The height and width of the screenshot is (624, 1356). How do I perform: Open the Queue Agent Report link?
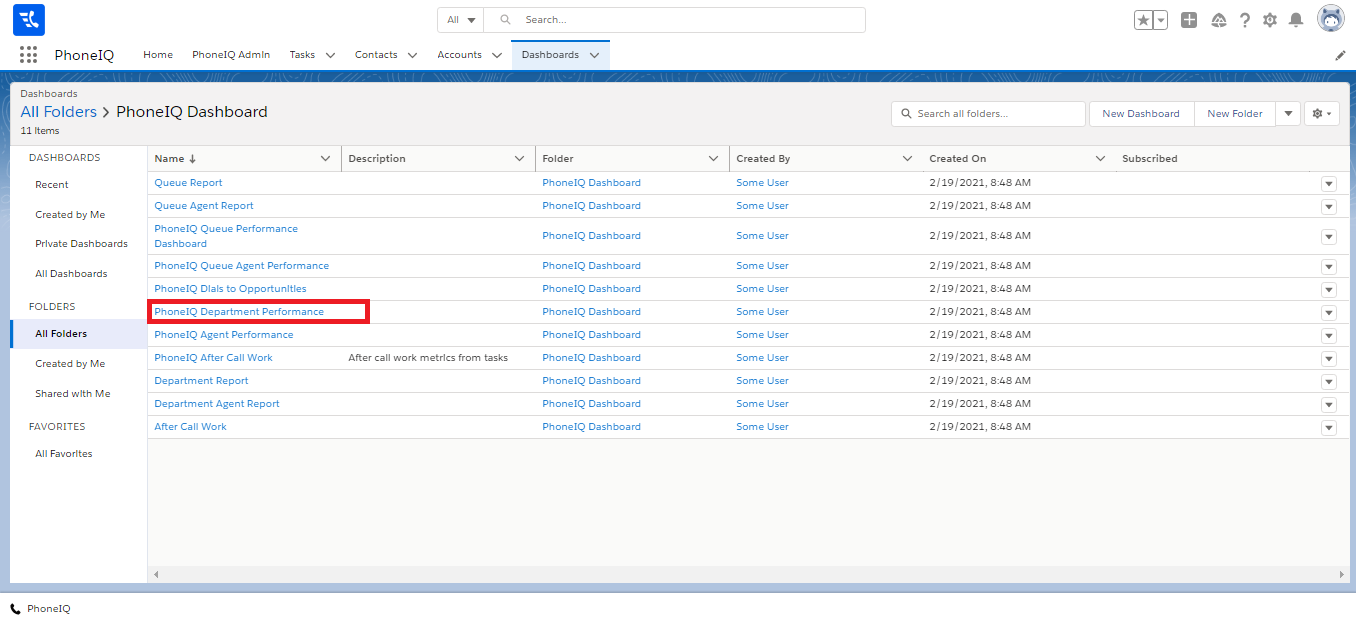[204, 206]
